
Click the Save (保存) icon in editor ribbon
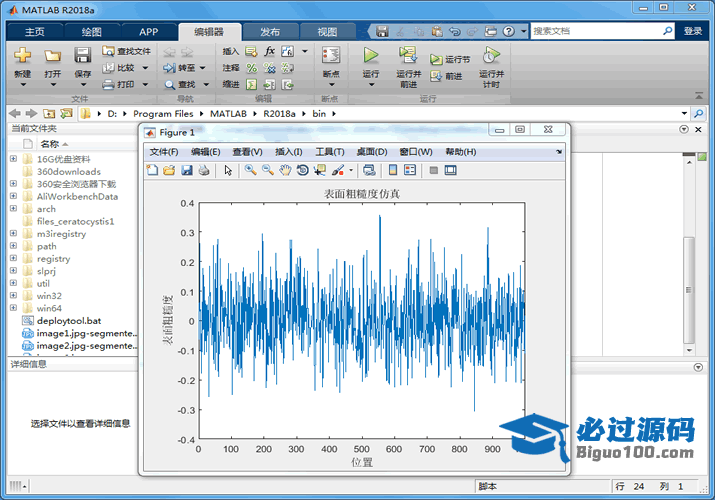point(83,57)
